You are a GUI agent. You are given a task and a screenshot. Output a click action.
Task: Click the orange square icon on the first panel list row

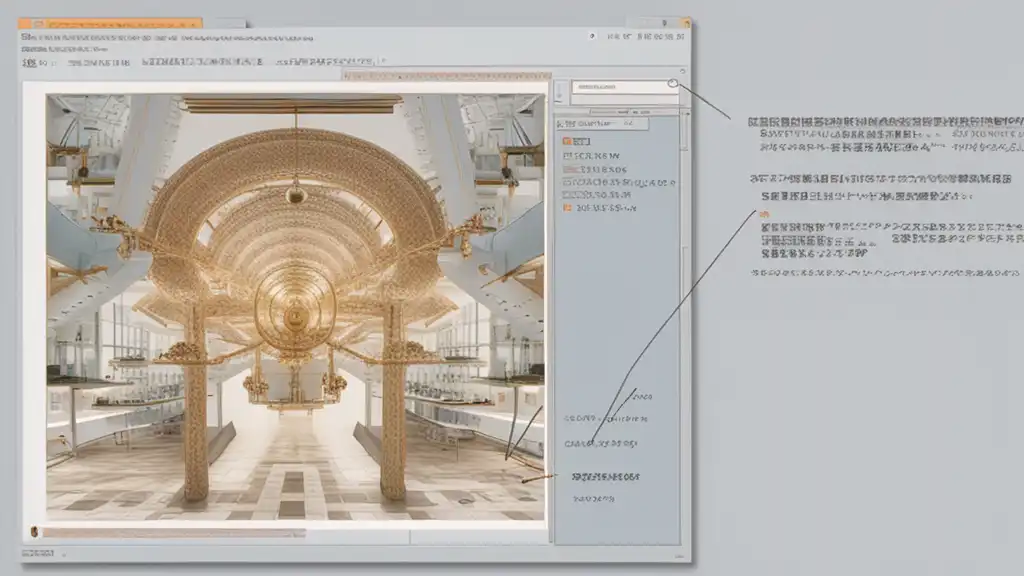point(566,141)
